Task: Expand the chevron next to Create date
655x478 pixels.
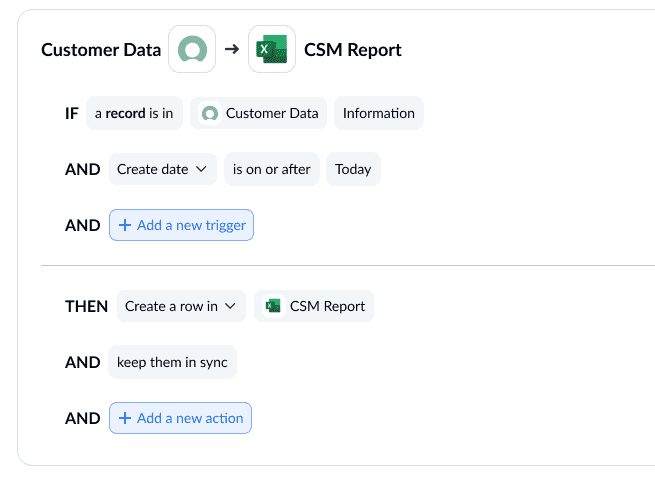Action: tap(201, 170)
